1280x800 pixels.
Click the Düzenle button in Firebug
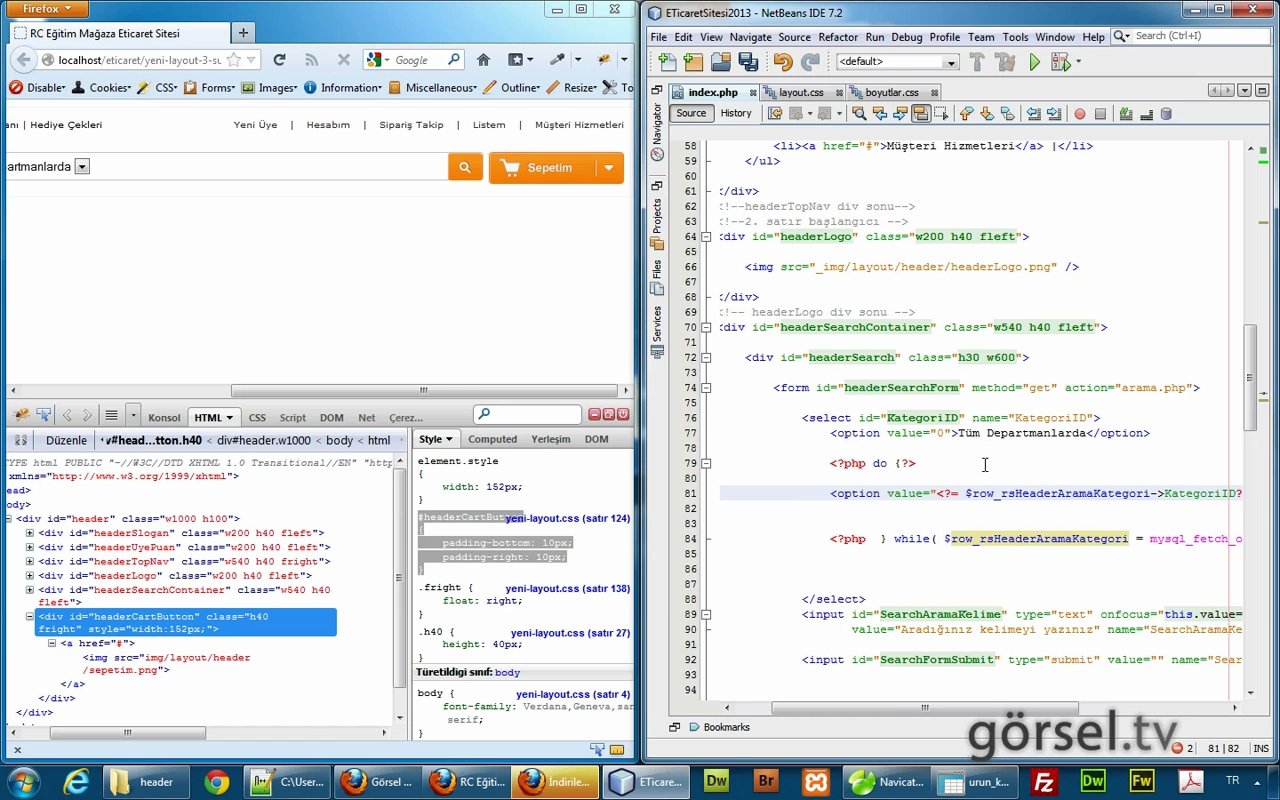[66, 440]
